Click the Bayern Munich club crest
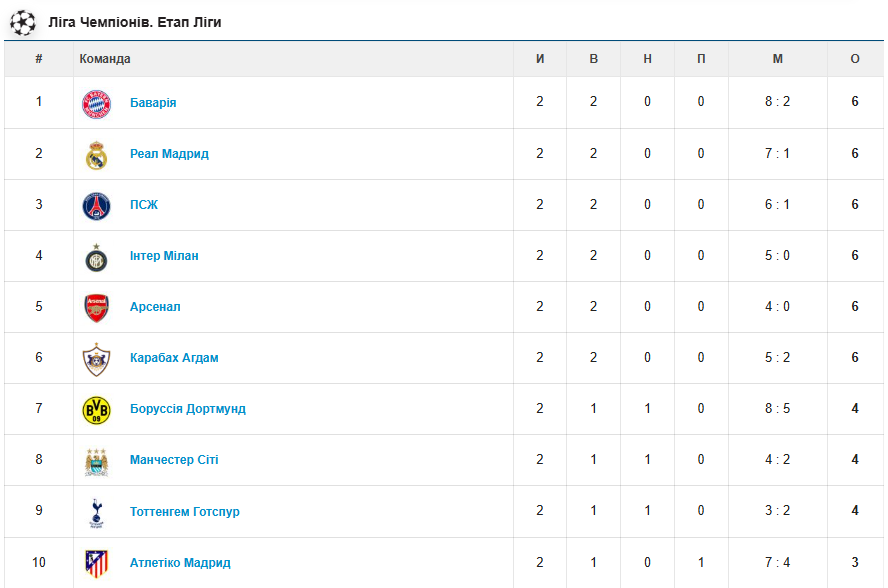 (96, 103)
